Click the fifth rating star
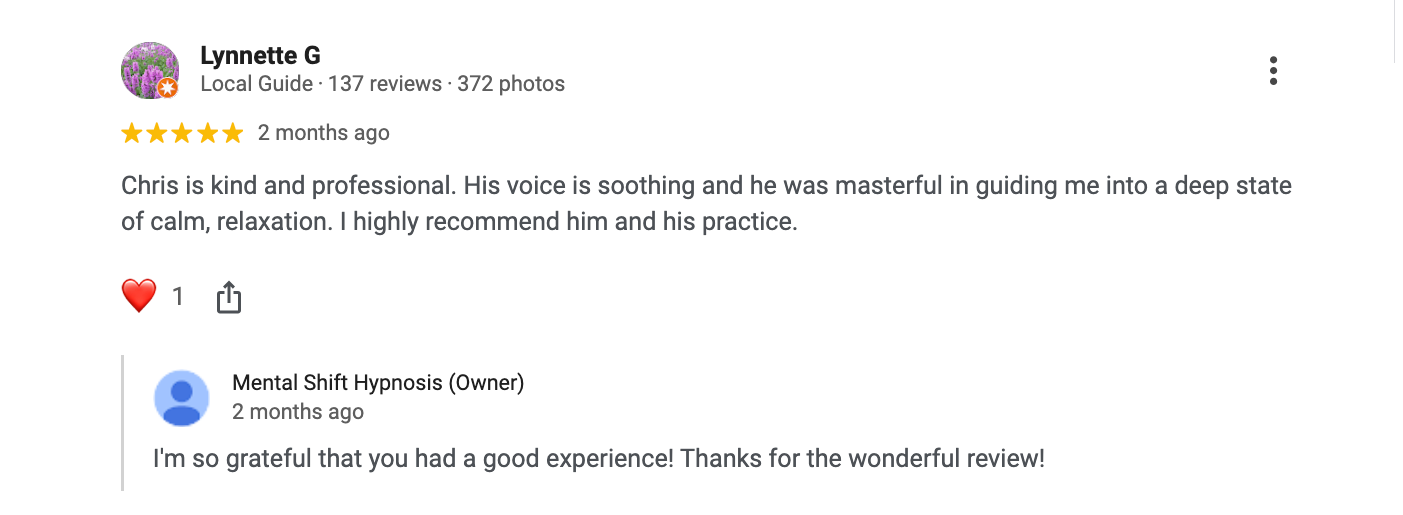 click(x=232, y=133)
